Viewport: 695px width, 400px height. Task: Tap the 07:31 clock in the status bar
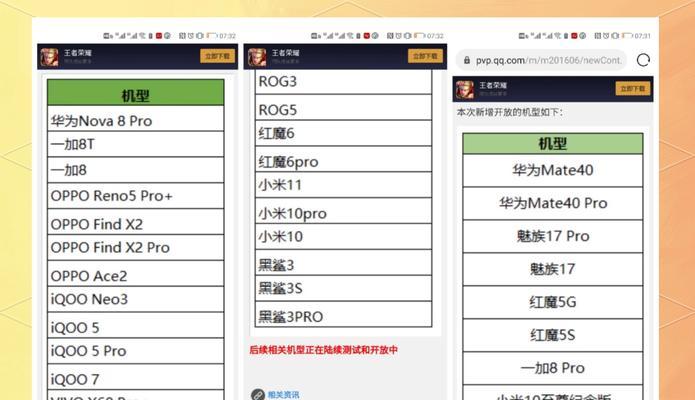click(x=642, y=35)
